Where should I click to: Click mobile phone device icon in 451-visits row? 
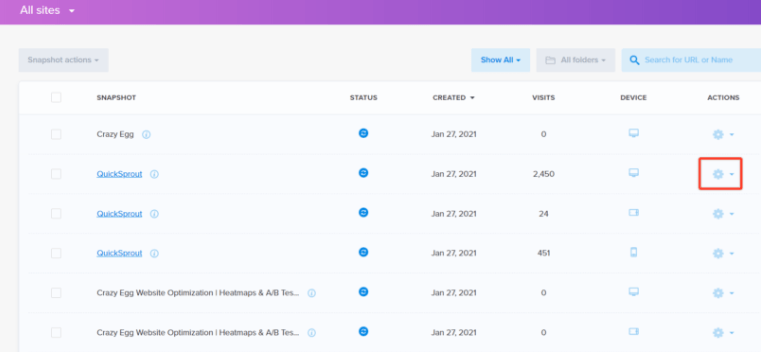pos(633,252)
